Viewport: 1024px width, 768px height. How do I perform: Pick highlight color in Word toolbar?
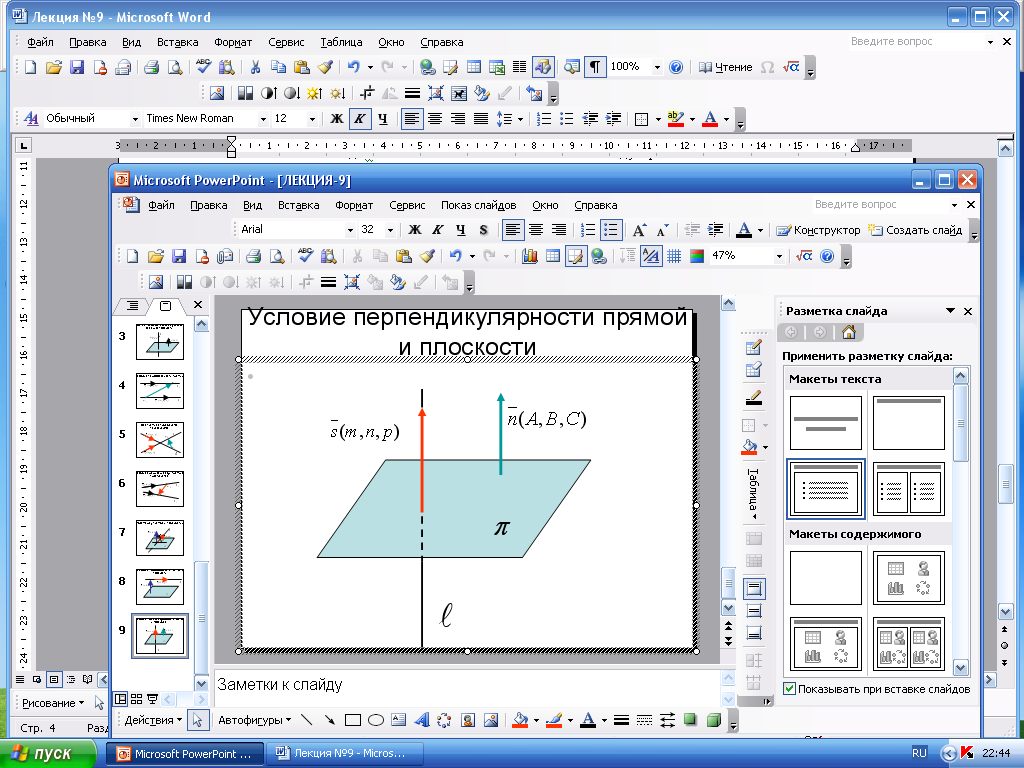[675, 119]
